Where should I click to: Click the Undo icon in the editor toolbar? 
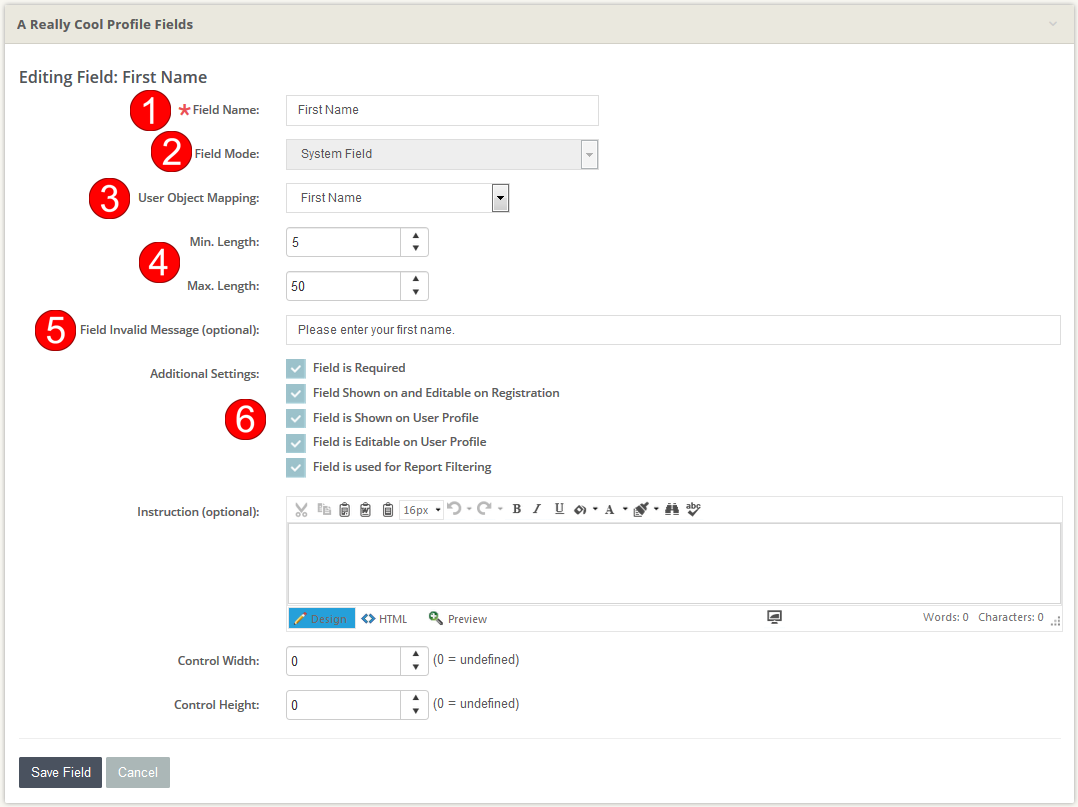pyautogui.click(x=455, y=509)
